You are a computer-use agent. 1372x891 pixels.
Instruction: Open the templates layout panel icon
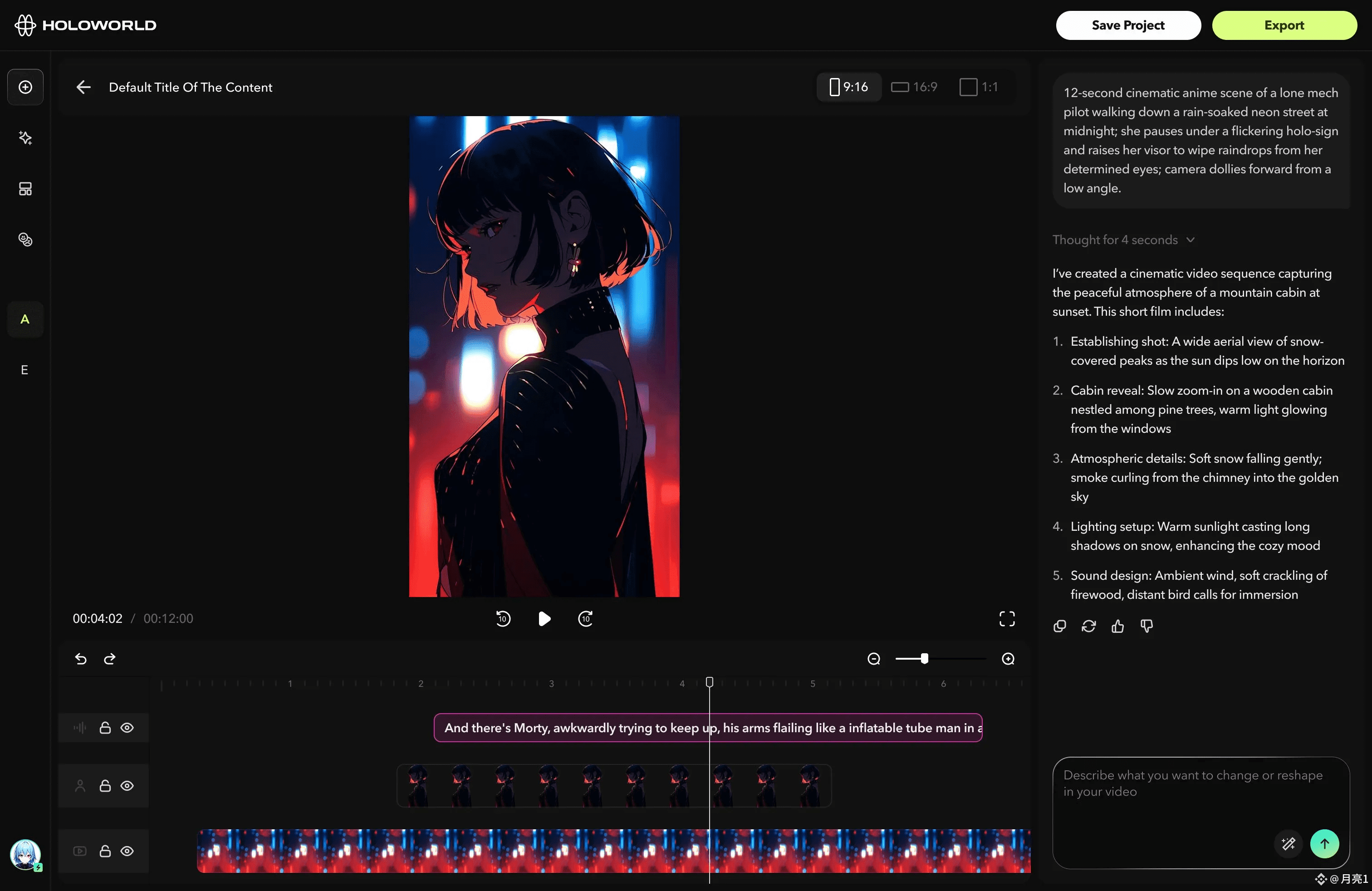[x=25, y=188]
